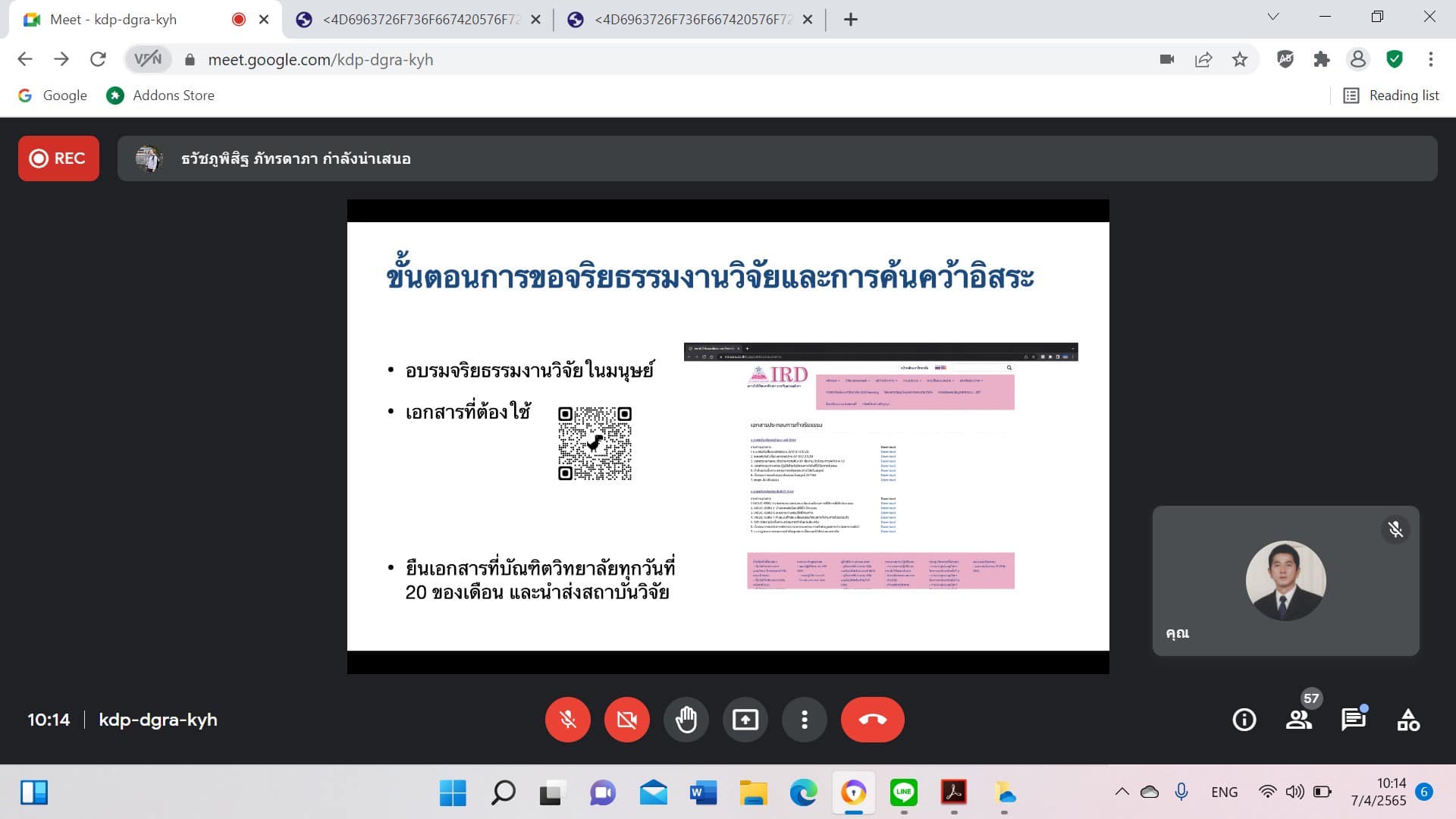Image resolution: width=1456 pixels, height=819 pixels.
Task: Bookmark this page with star icon
Action: coord(1239,59)
